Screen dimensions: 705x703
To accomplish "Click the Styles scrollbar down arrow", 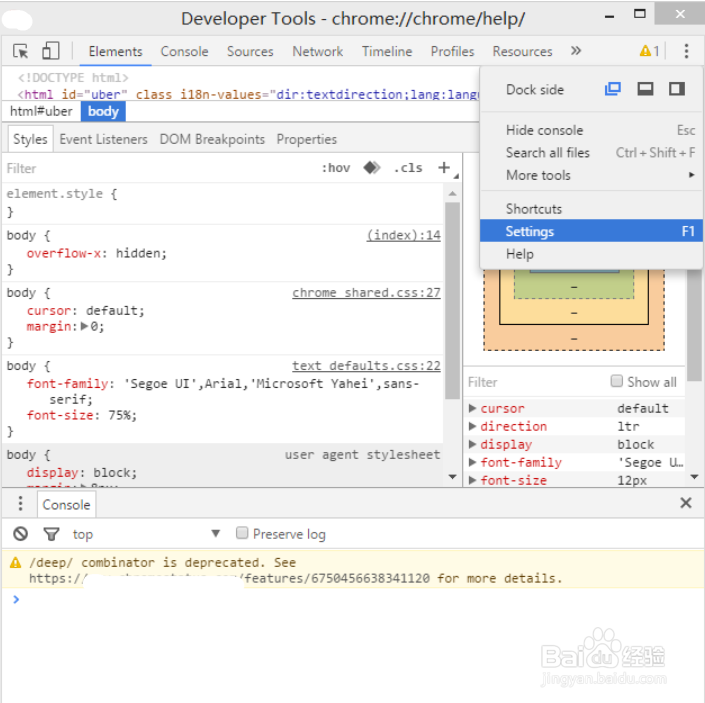I will [452, 476].
